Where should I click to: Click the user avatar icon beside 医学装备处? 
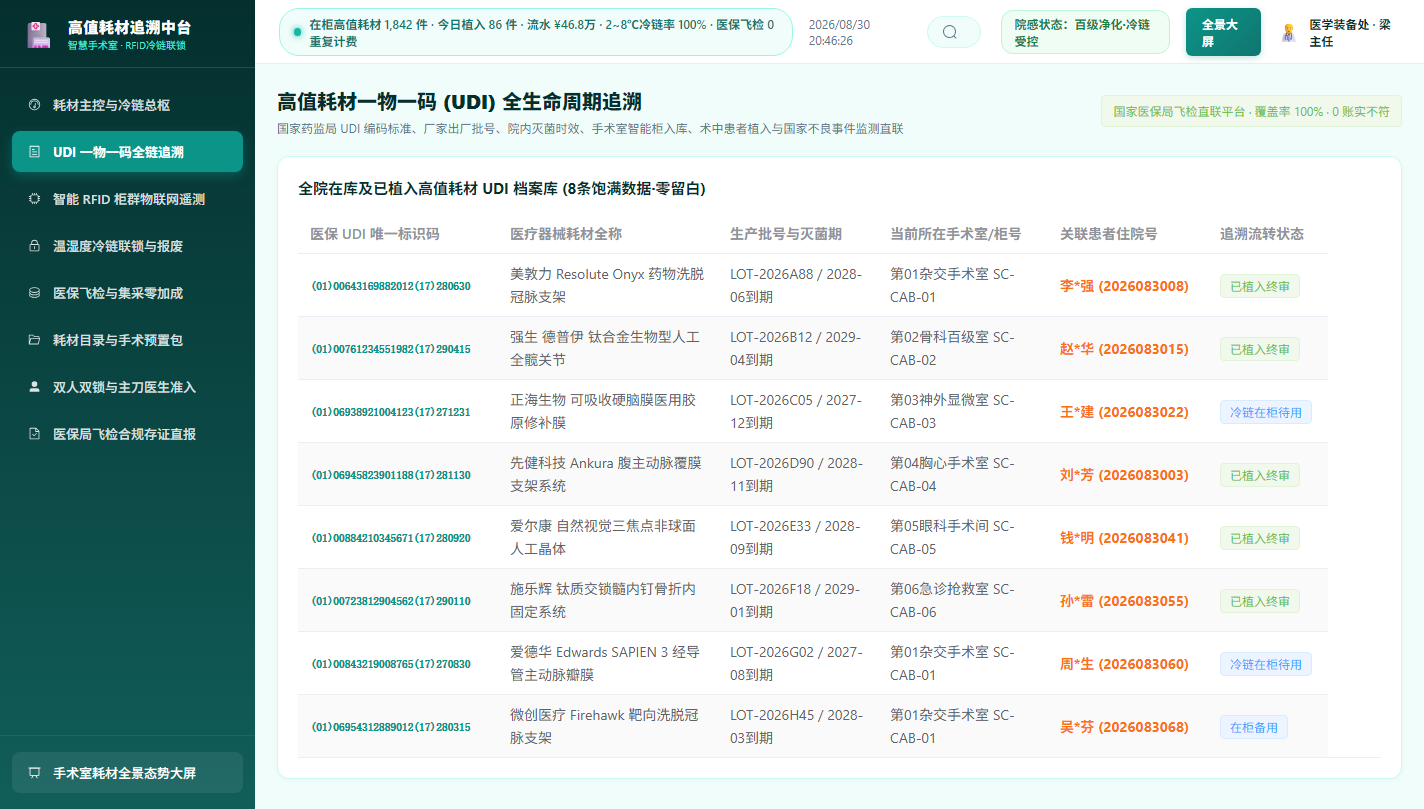1288,32
